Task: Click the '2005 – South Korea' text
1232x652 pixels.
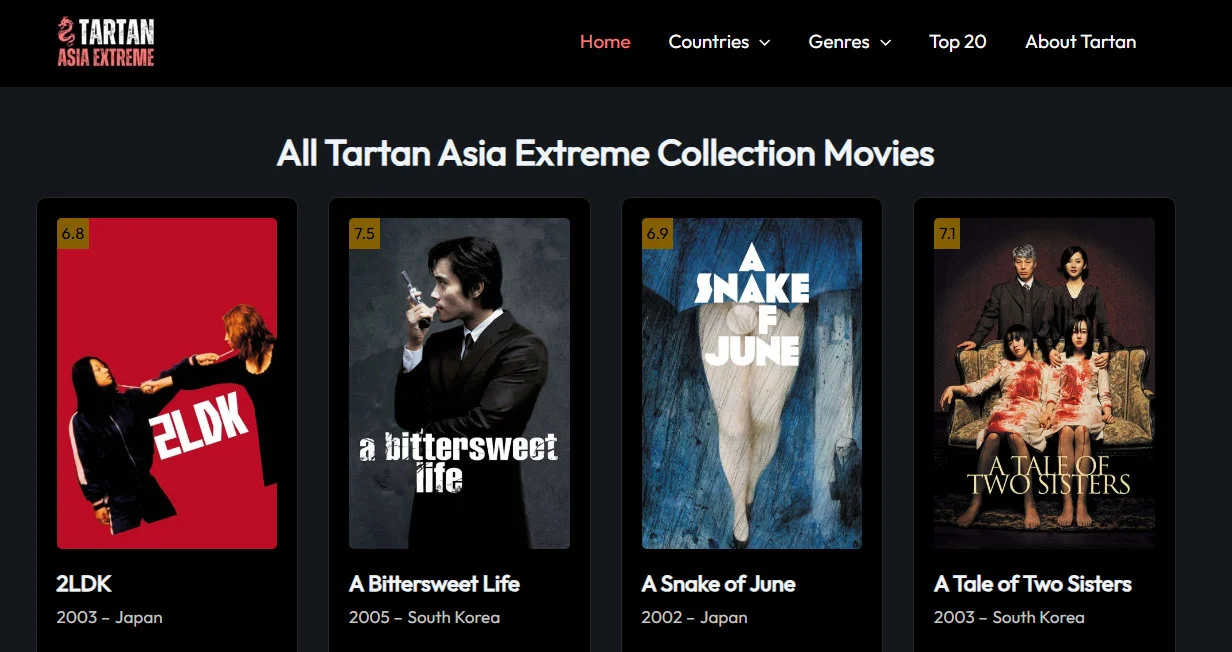Action: 424,617
